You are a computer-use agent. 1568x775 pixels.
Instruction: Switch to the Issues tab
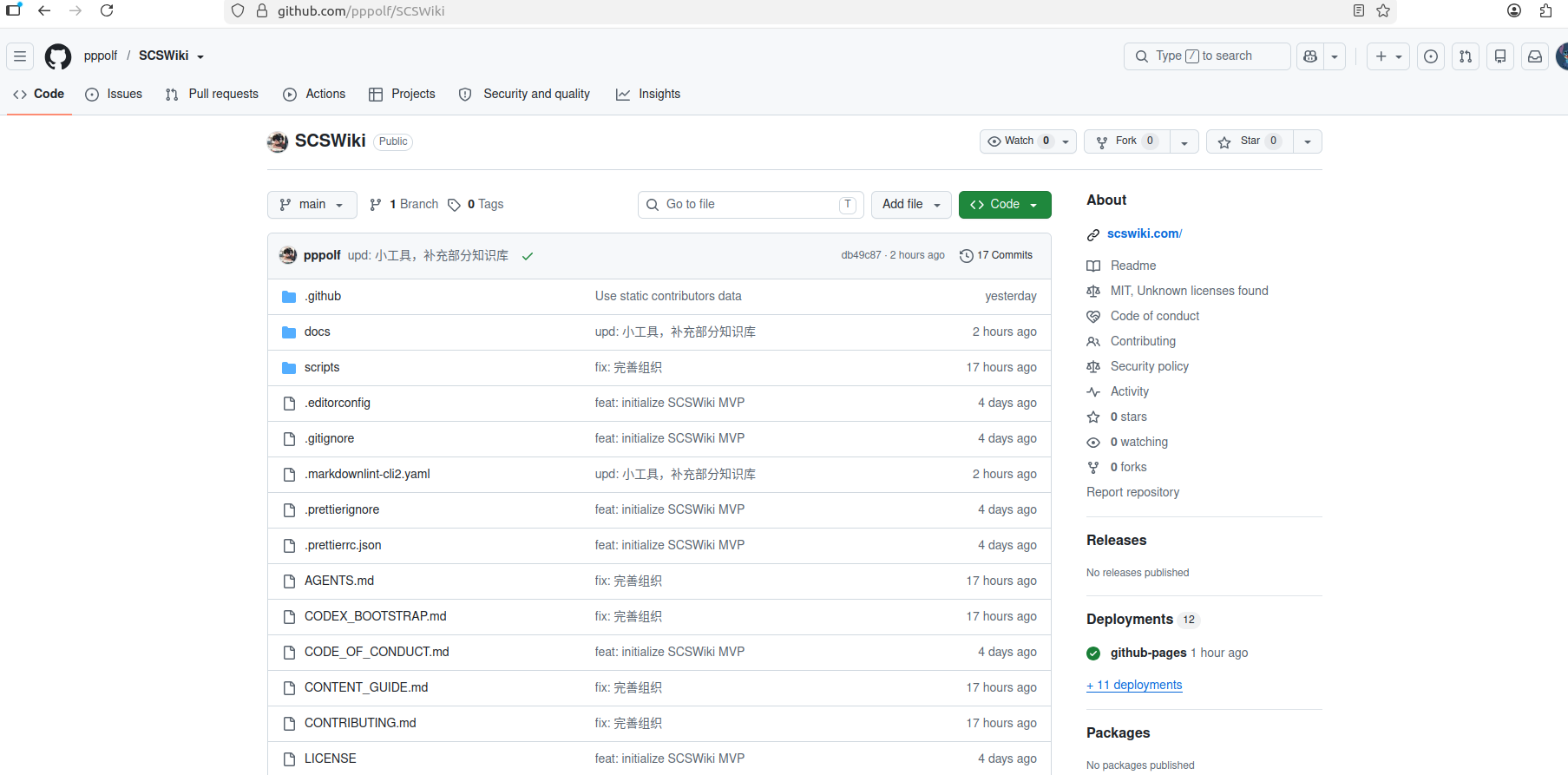(114, 94)
